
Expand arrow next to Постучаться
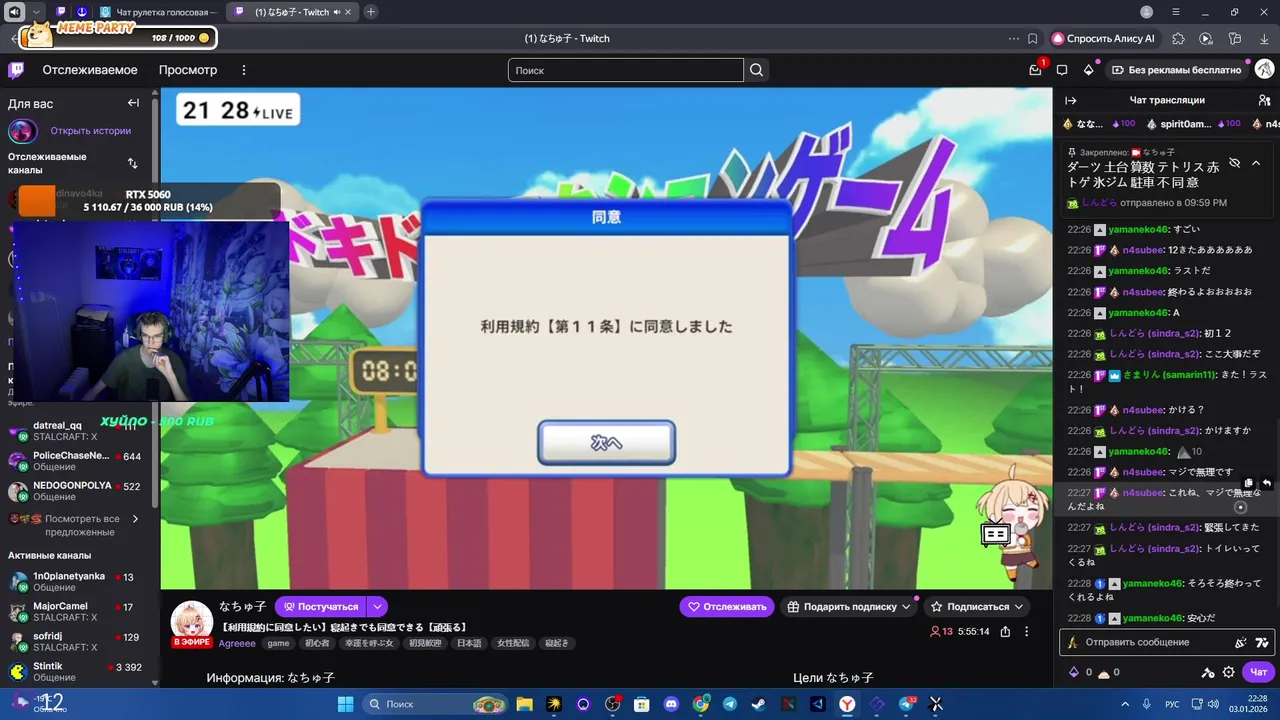coord(377,606)
